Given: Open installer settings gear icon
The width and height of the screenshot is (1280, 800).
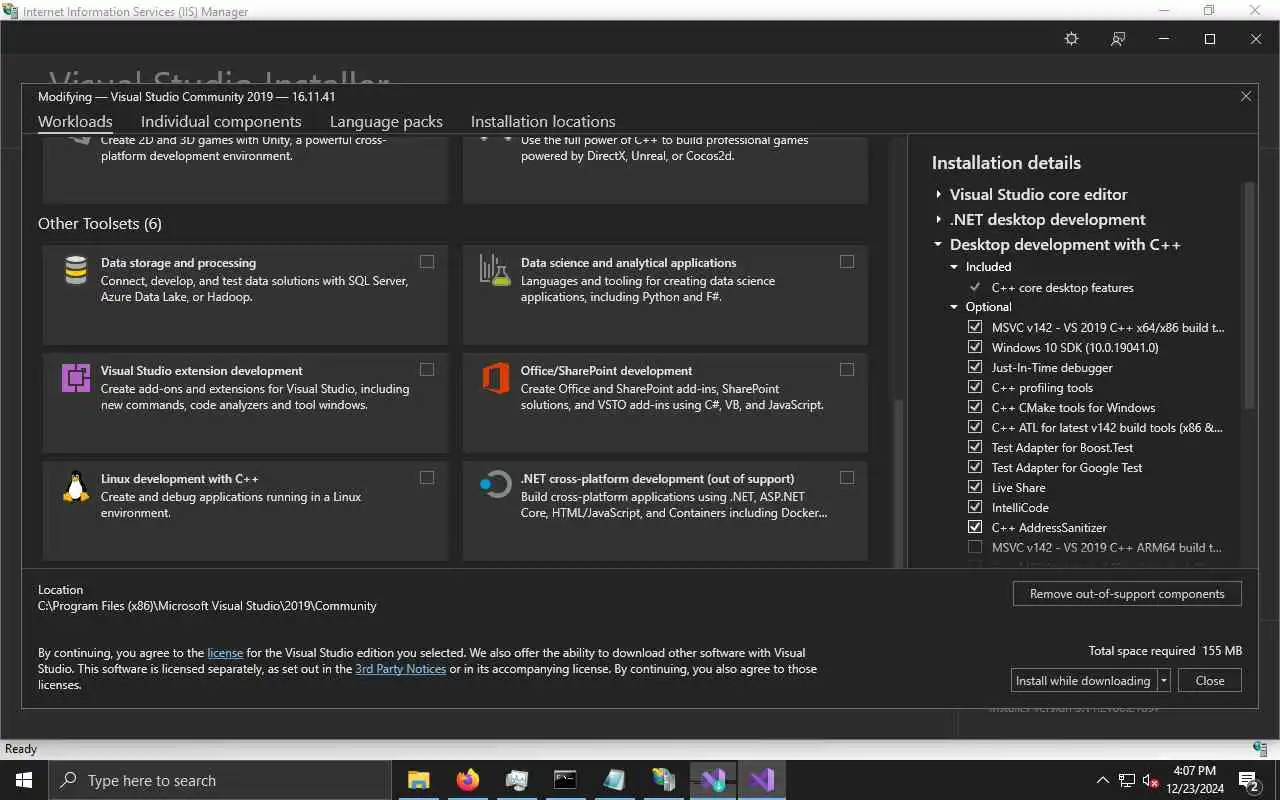Looking at the screenshot, I should point(1072,39).
